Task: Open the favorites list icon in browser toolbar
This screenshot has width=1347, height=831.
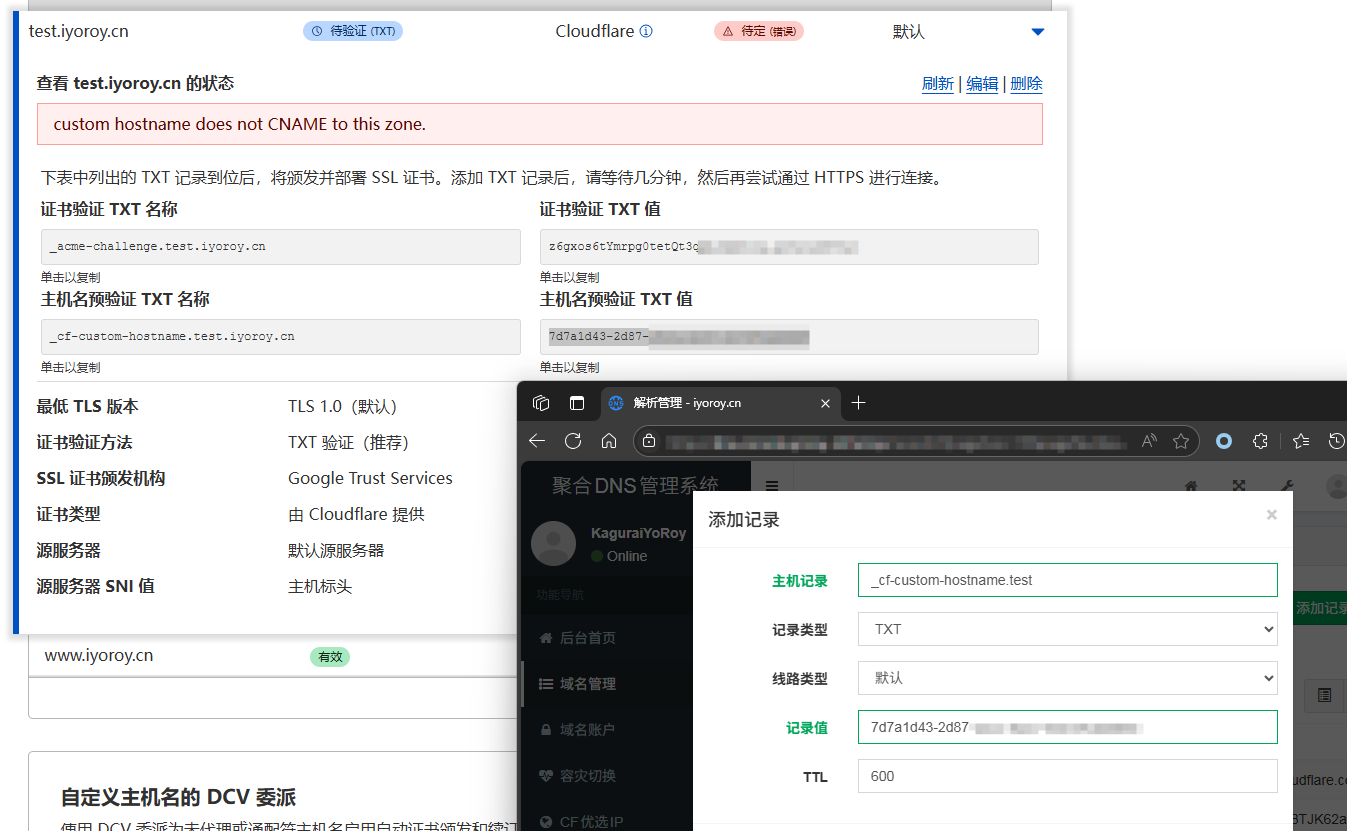Action: point(1300,441)
